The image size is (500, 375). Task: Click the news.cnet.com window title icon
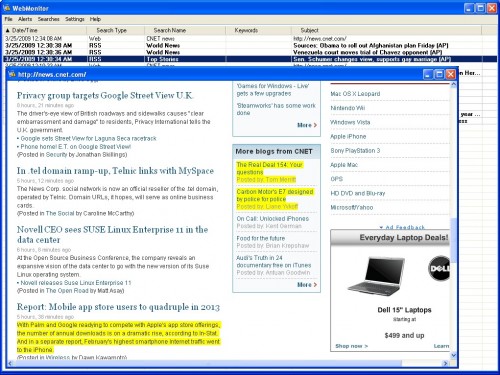pos(12,74)
